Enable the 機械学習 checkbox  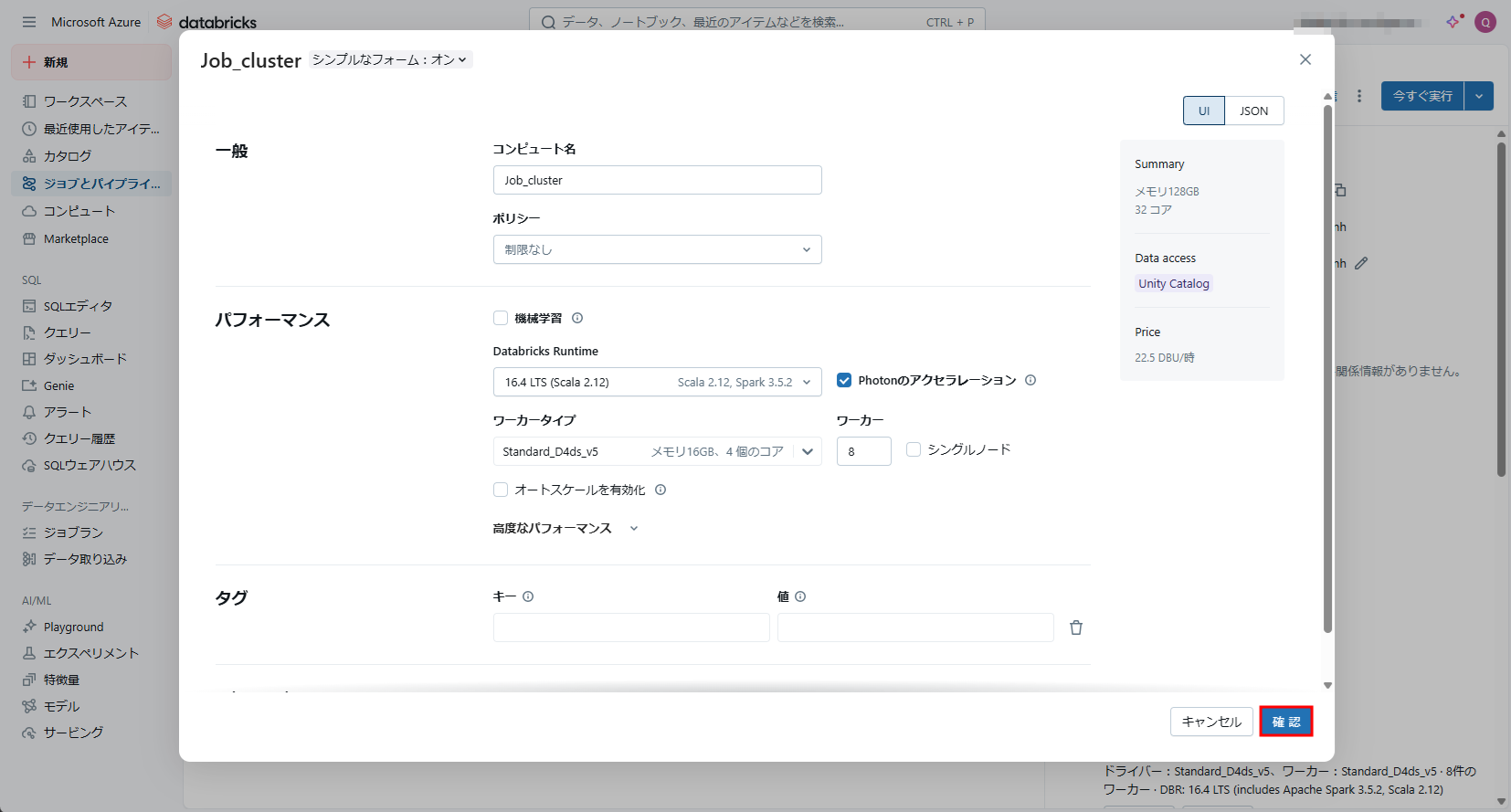pos(501,318)
